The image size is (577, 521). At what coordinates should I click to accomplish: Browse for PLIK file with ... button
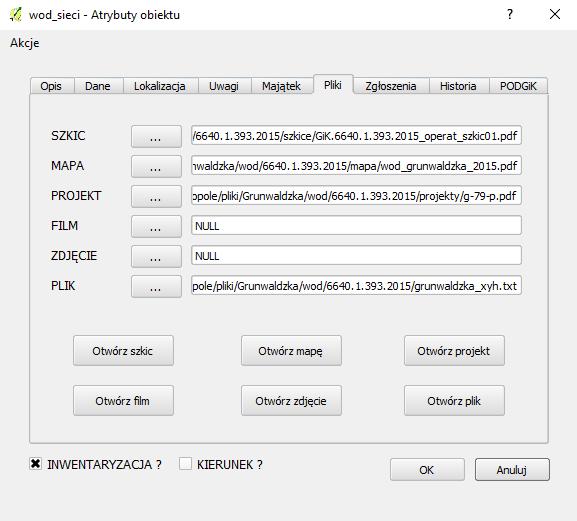(156, 286)
